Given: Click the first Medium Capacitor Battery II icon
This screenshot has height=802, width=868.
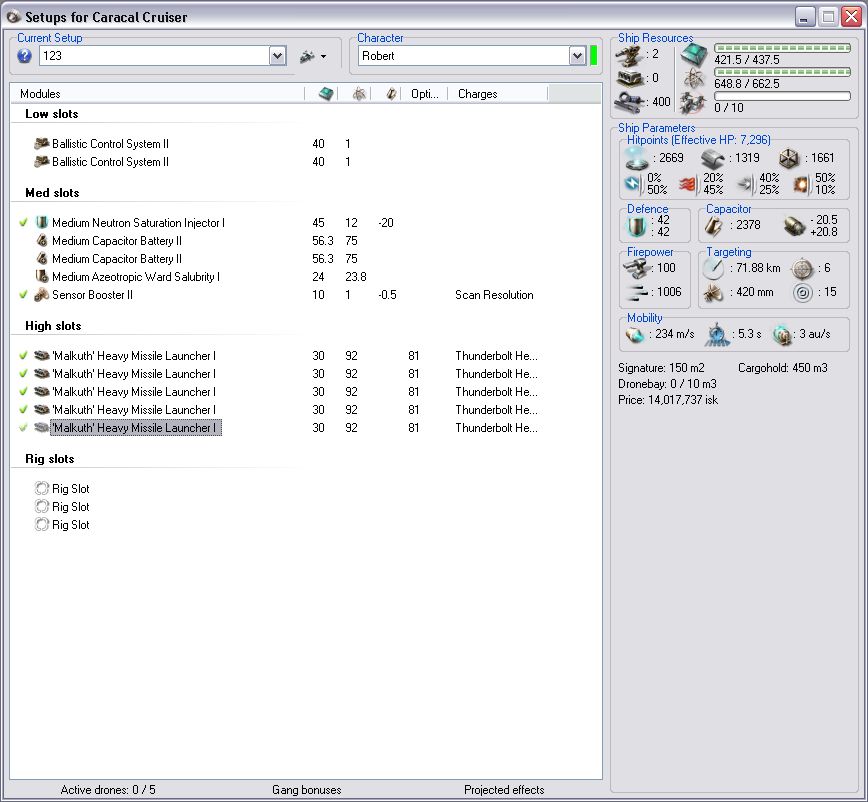Looking at the screenshot, I should point(42,241).
